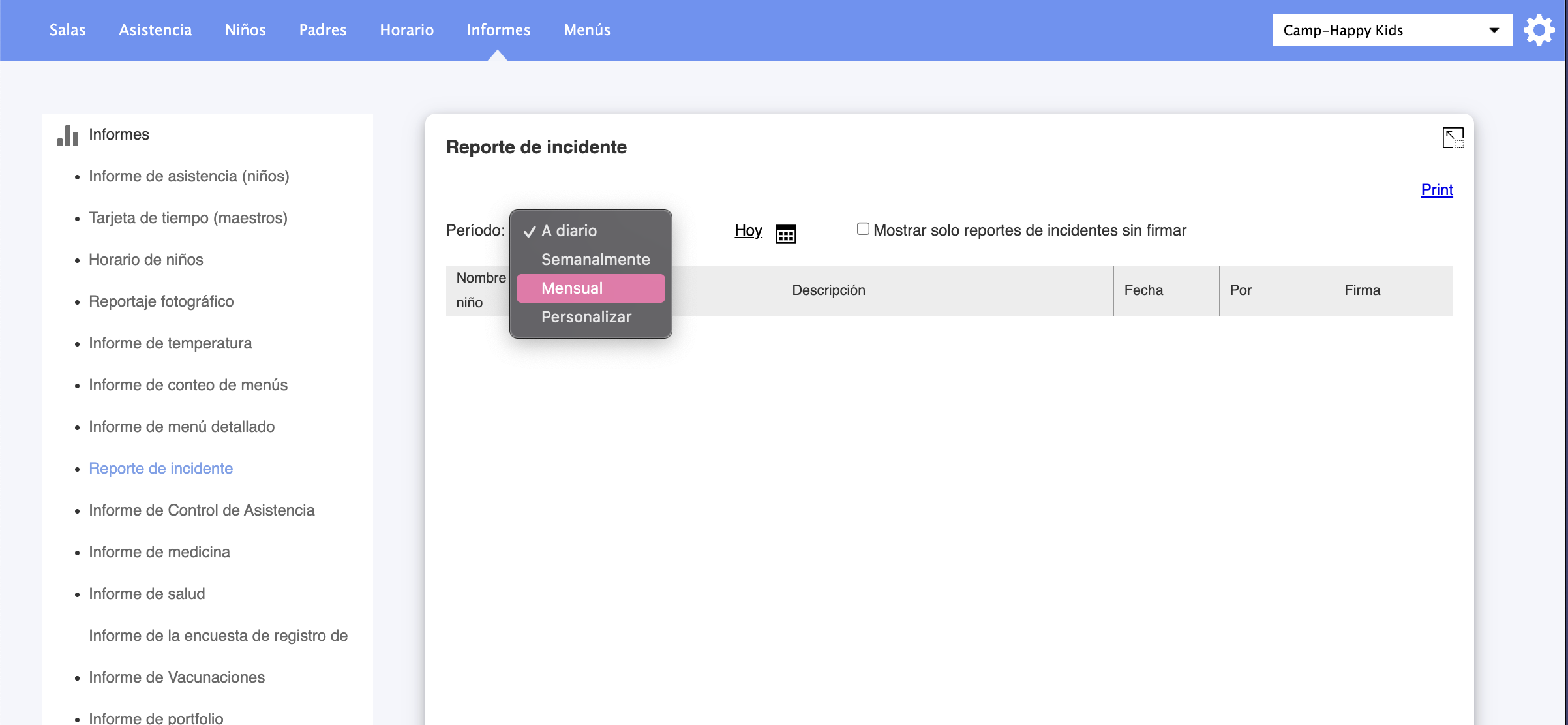
Task: Go to the Asistencia tab
Action: [x=155, y=30]
